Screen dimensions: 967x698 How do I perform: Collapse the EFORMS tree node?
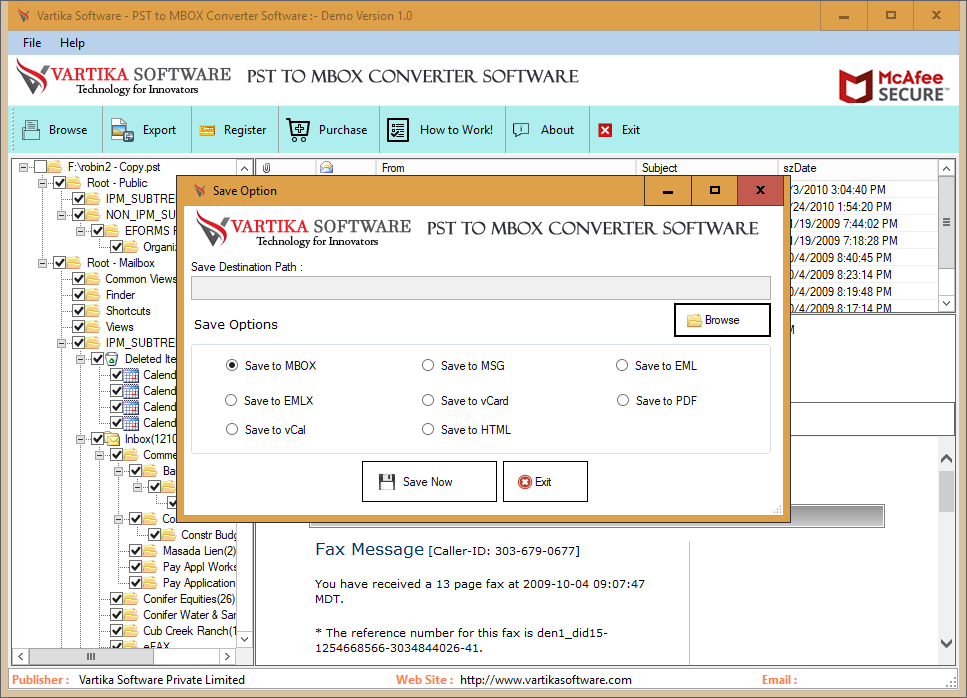[x=81, y=231]
